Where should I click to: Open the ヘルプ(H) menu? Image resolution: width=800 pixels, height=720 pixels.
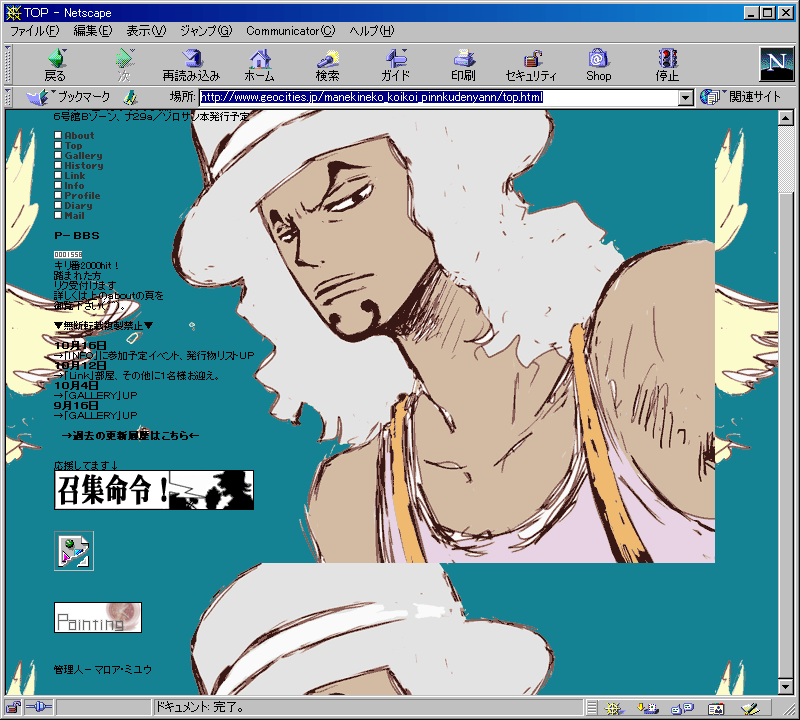tap(372, 31)
